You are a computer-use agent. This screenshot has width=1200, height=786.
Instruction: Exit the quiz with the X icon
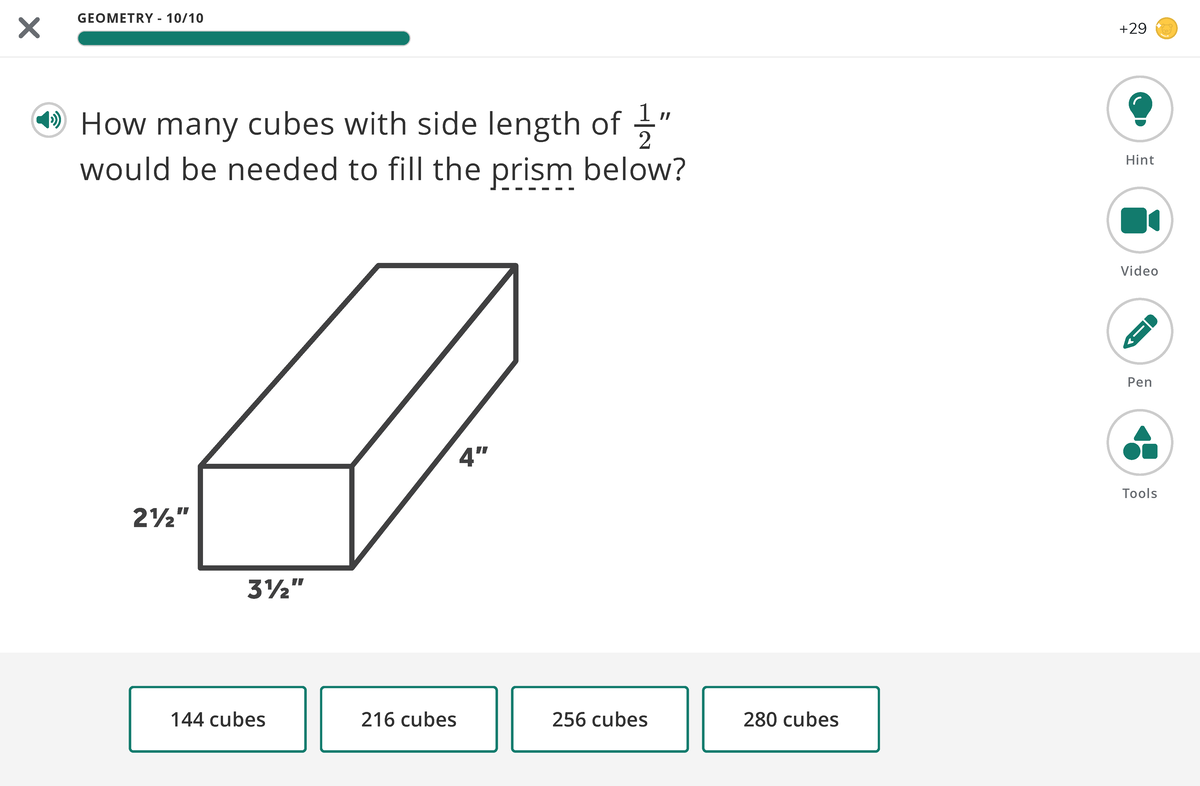point(29,27)
